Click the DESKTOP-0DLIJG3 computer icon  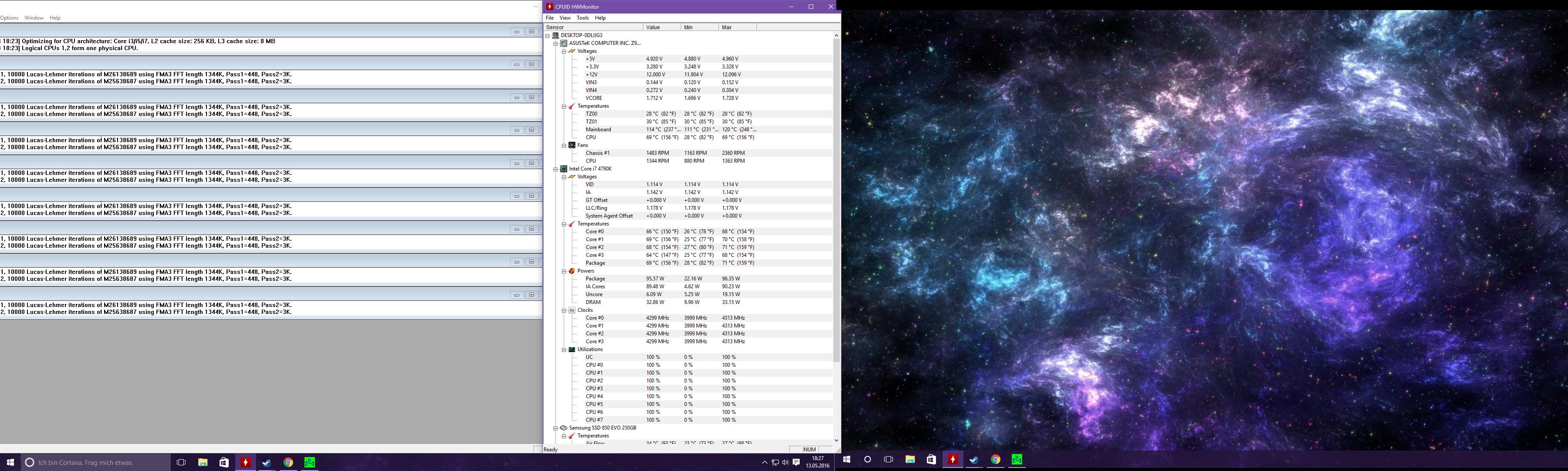pyautogui.click(x=556, y=35)
